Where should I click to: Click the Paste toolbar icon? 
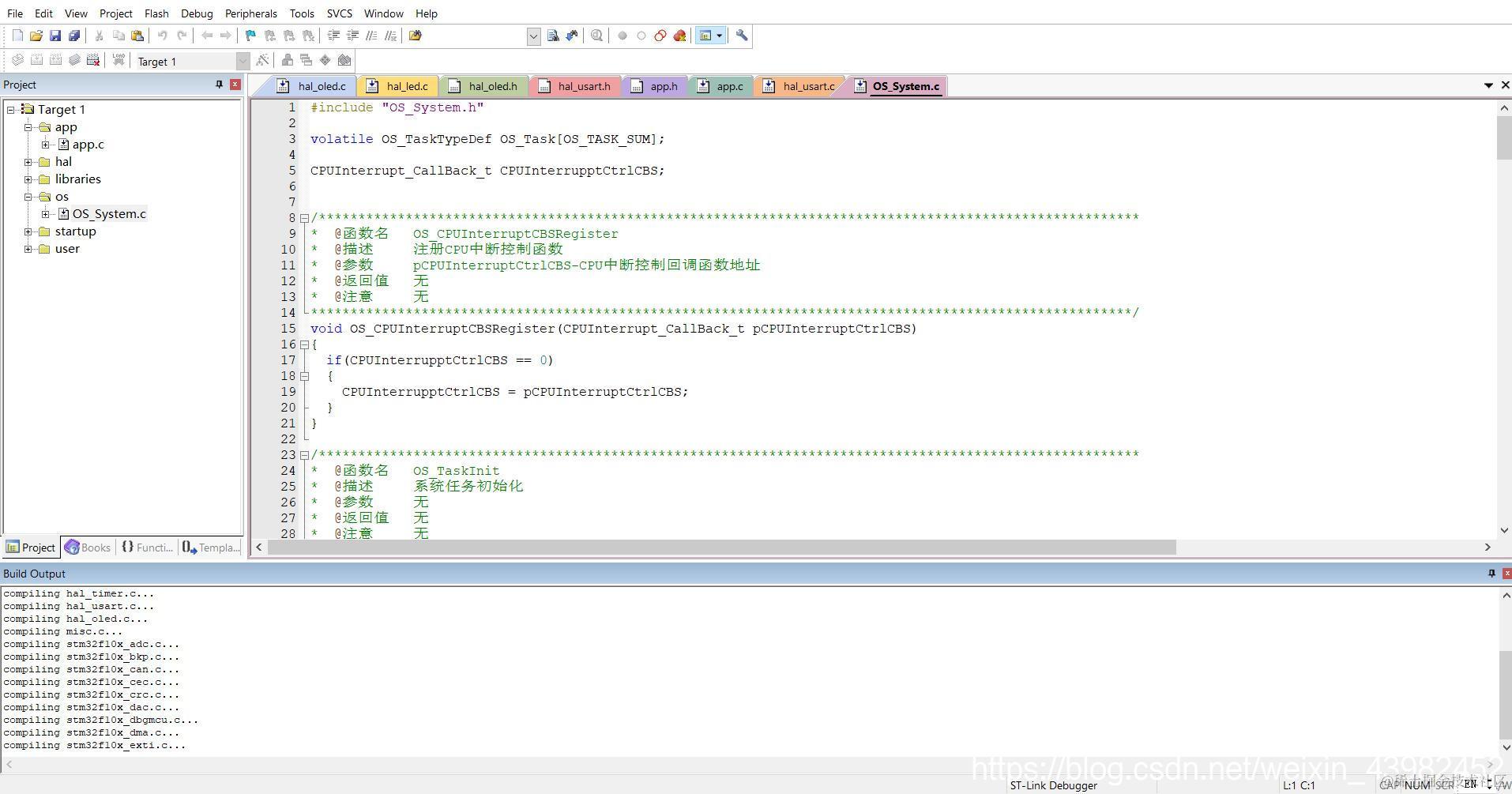[137, 36]
